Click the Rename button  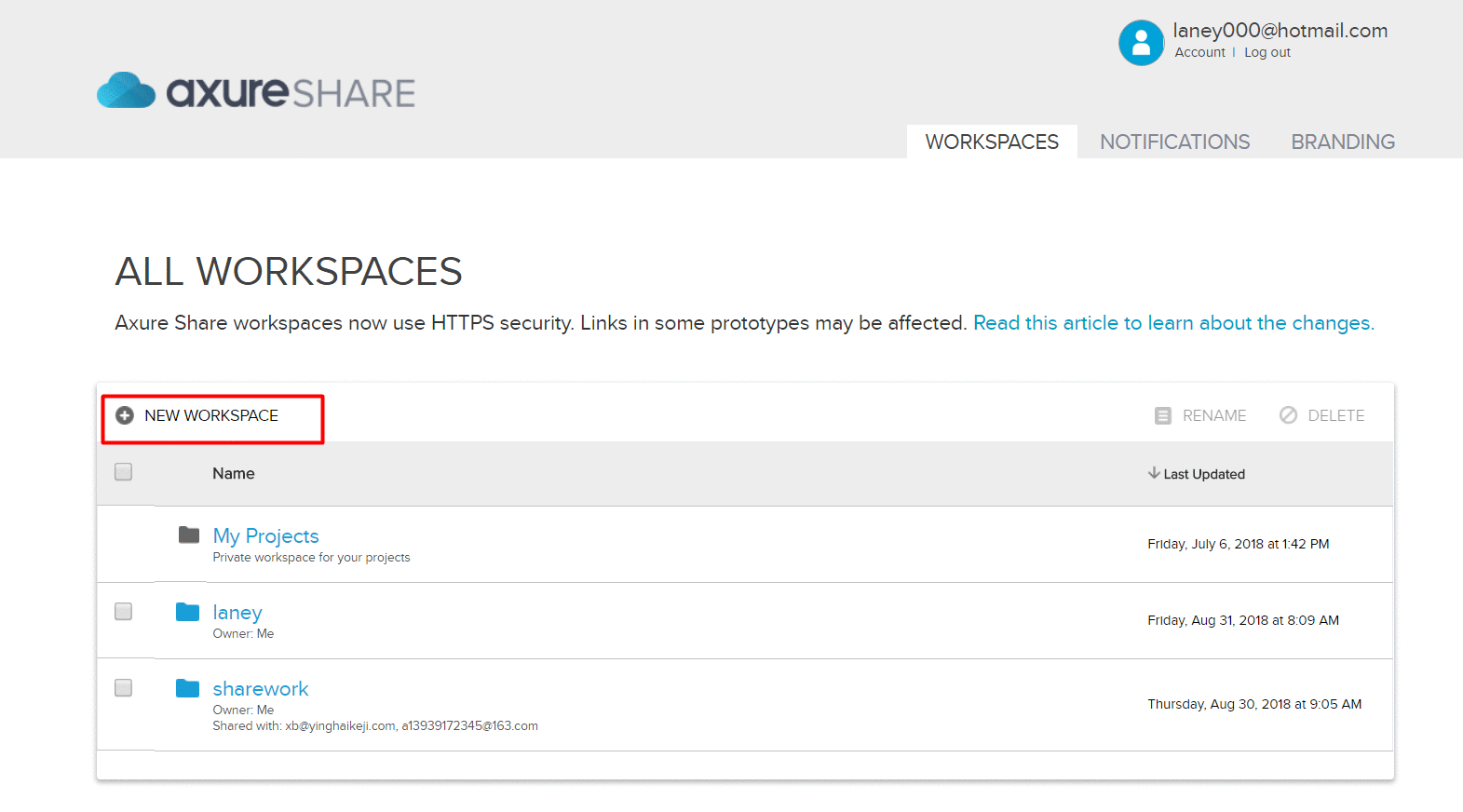tap(1200, 415)
